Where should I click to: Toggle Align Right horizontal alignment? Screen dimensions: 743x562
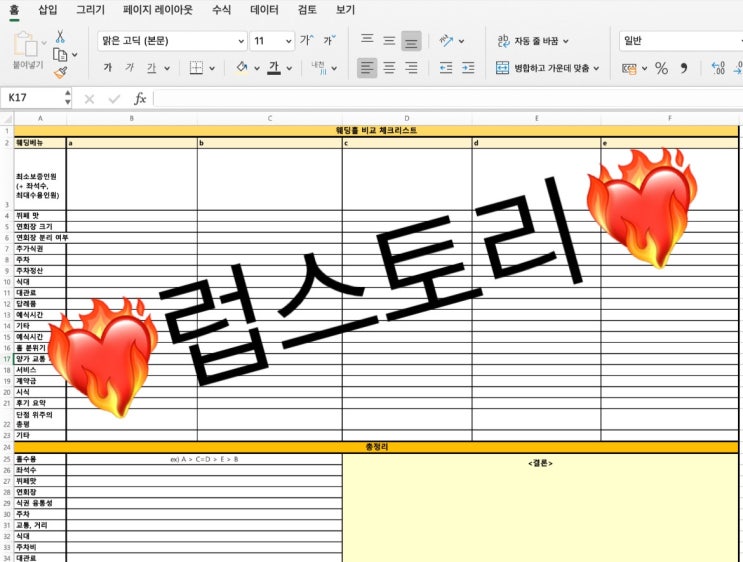(x=411, y=68)
